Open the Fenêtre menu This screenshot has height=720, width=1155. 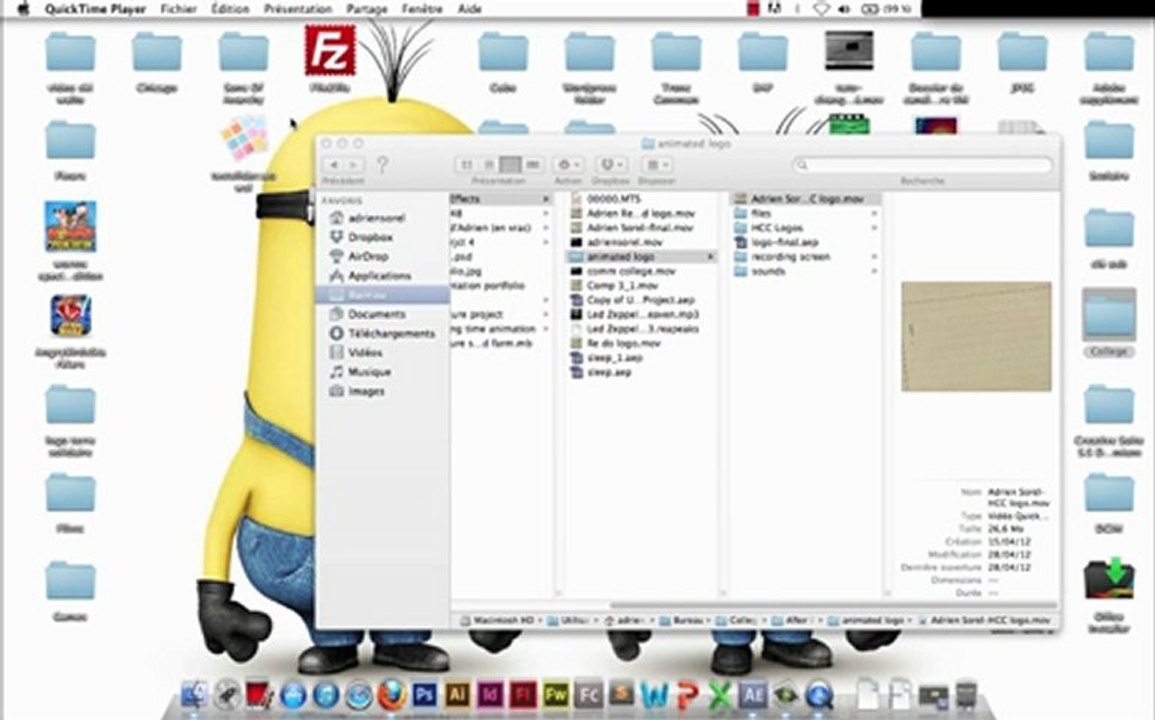[x=422, y=9]
